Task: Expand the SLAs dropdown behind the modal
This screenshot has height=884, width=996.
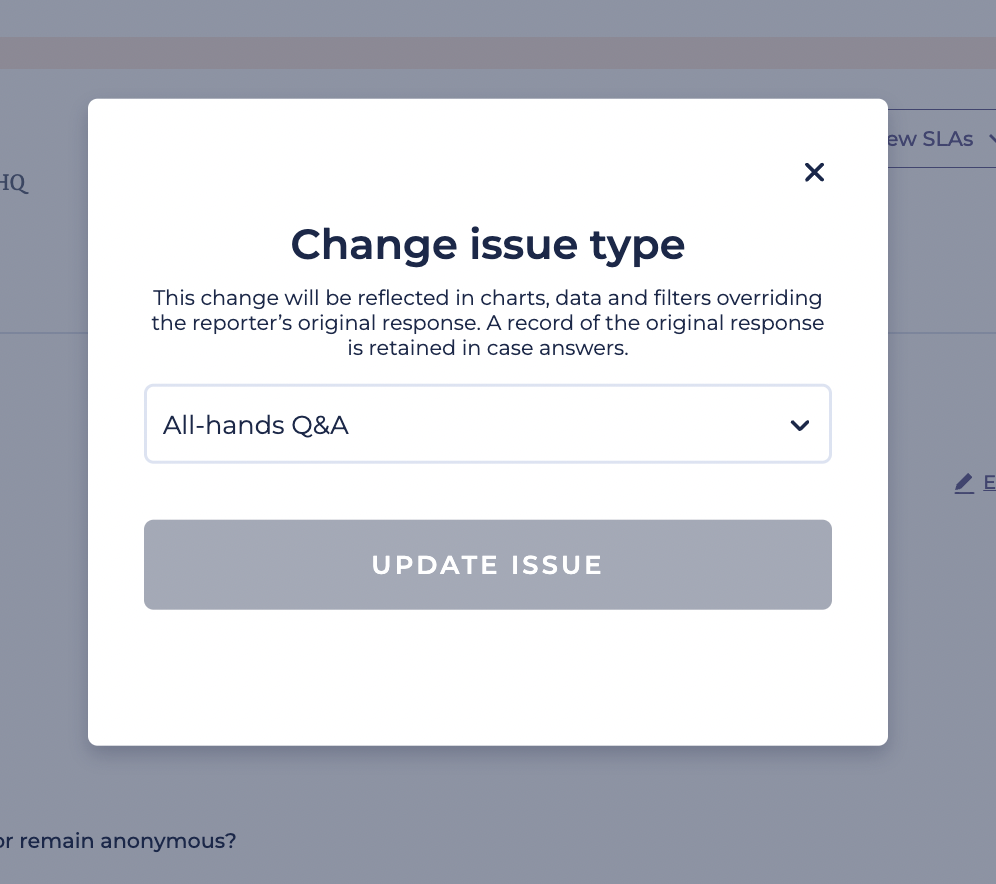Action: tap(941, 138)
